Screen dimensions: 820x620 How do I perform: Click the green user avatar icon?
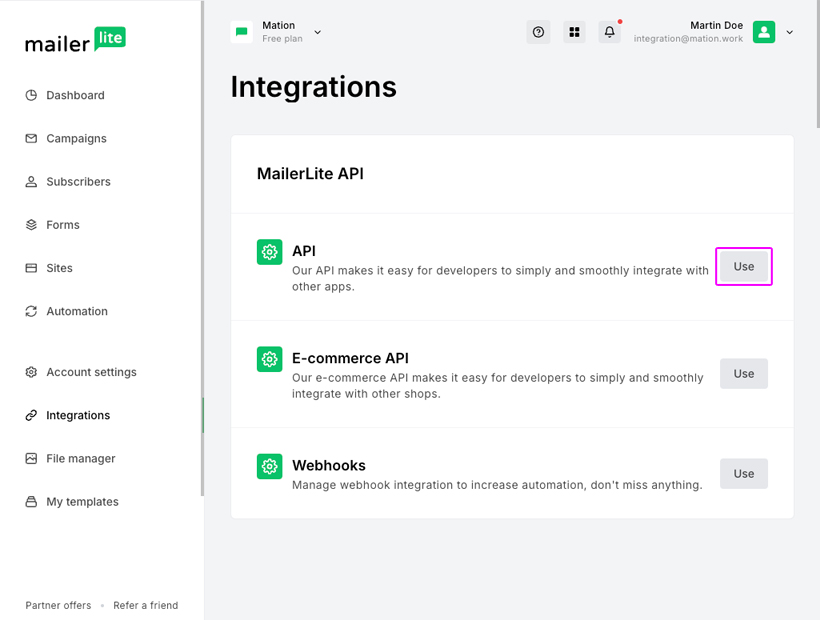tap(764, 32)
